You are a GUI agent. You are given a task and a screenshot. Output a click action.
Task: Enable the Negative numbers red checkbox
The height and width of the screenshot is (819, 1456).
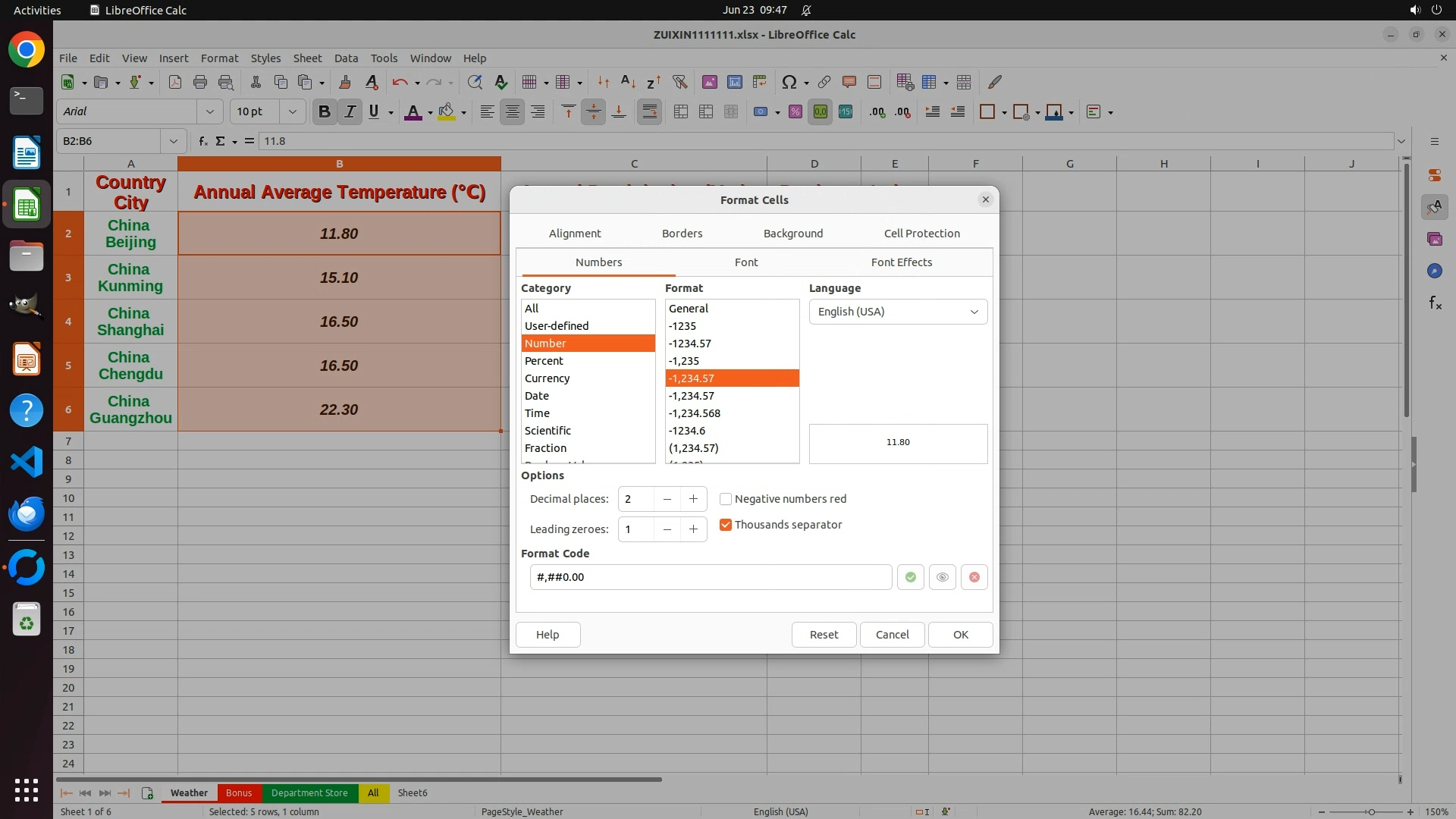726,499
